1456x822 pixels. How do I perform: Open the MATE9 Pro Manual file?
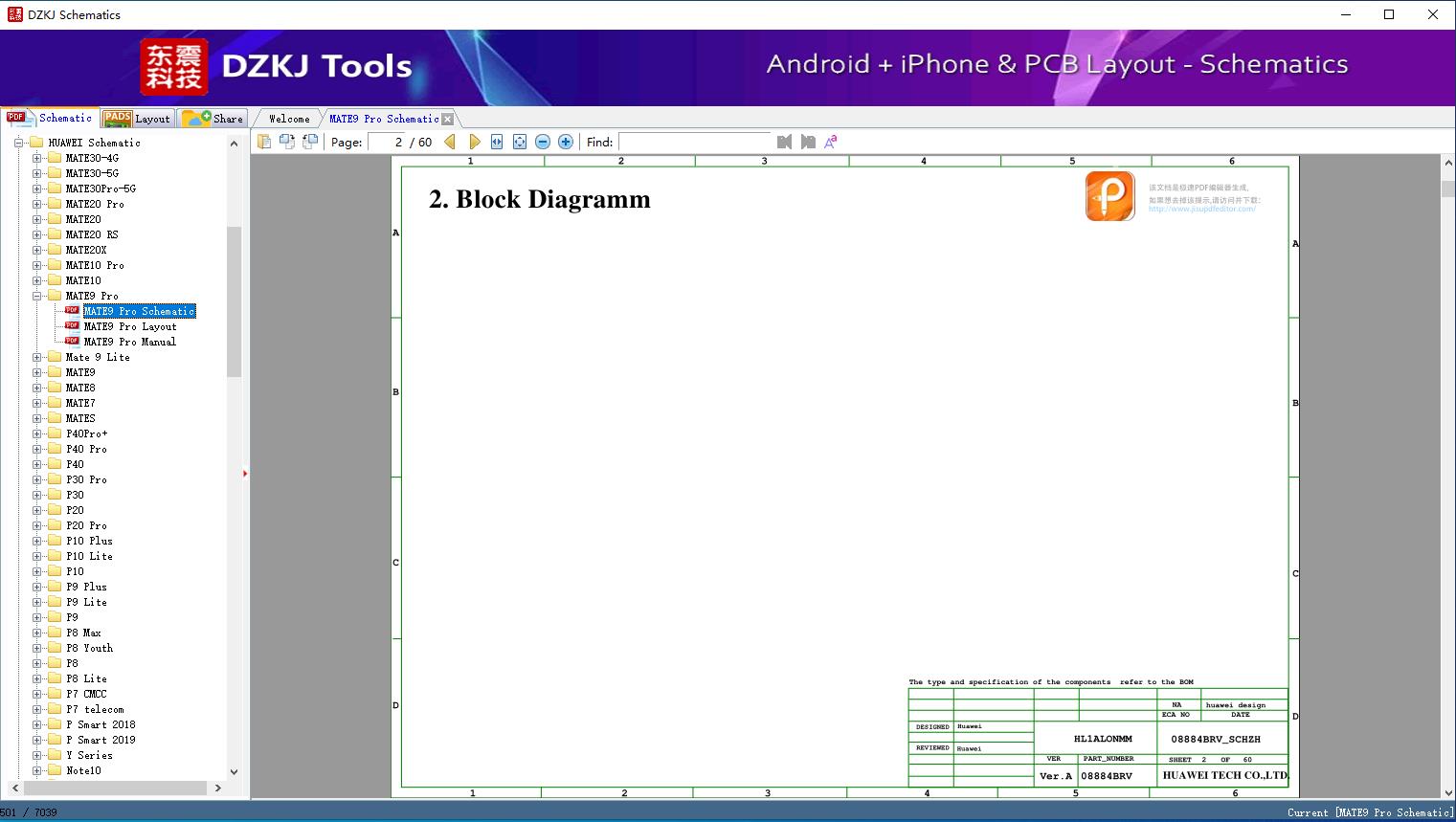tap(130, 342)
